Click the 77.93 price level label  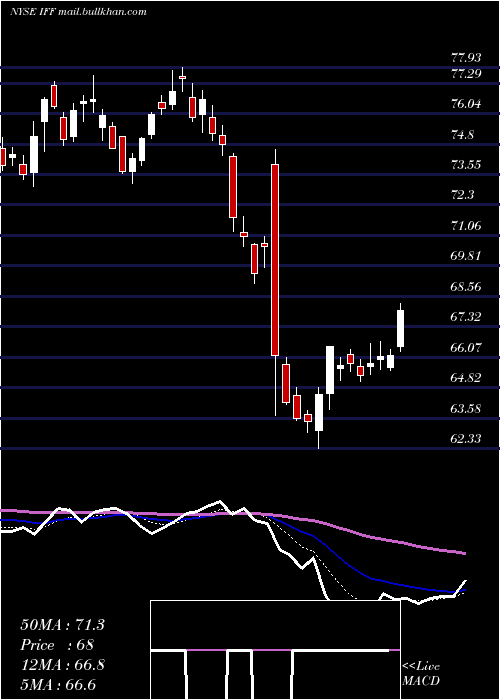466,58
